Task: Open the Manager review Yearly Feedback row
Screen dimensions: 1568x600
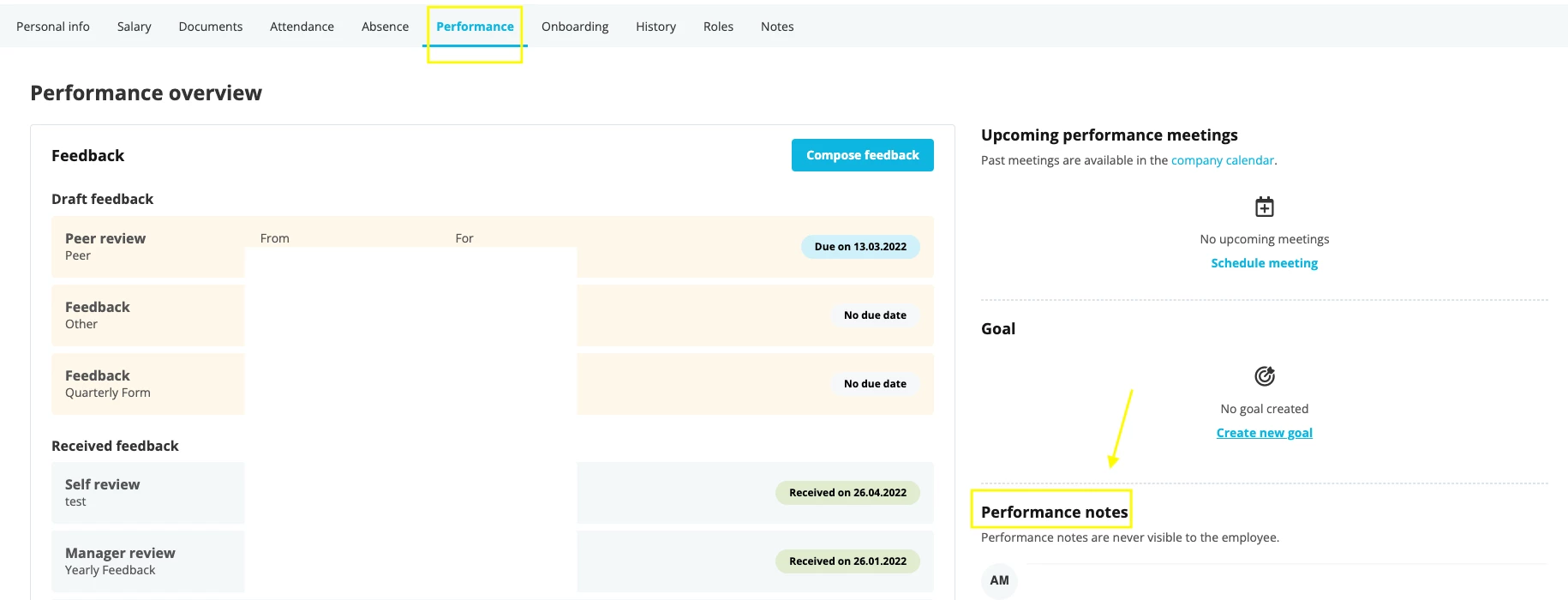Action: (x=493, y=561)
